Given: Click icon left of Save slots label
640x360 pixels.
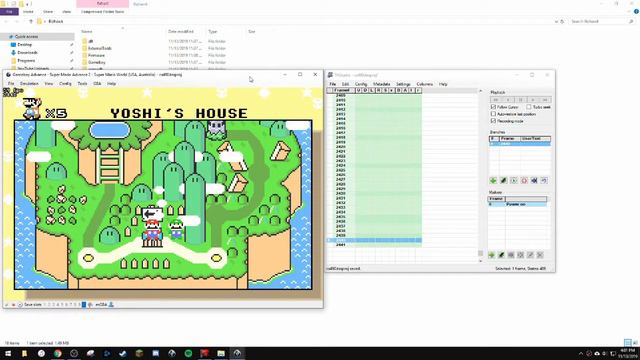Looking at the screenshot, I should click(x=20, y=304).
